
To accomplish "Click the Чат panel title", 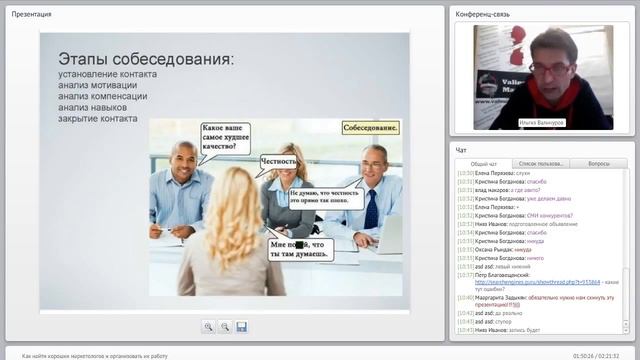I will tap(461, 150).
